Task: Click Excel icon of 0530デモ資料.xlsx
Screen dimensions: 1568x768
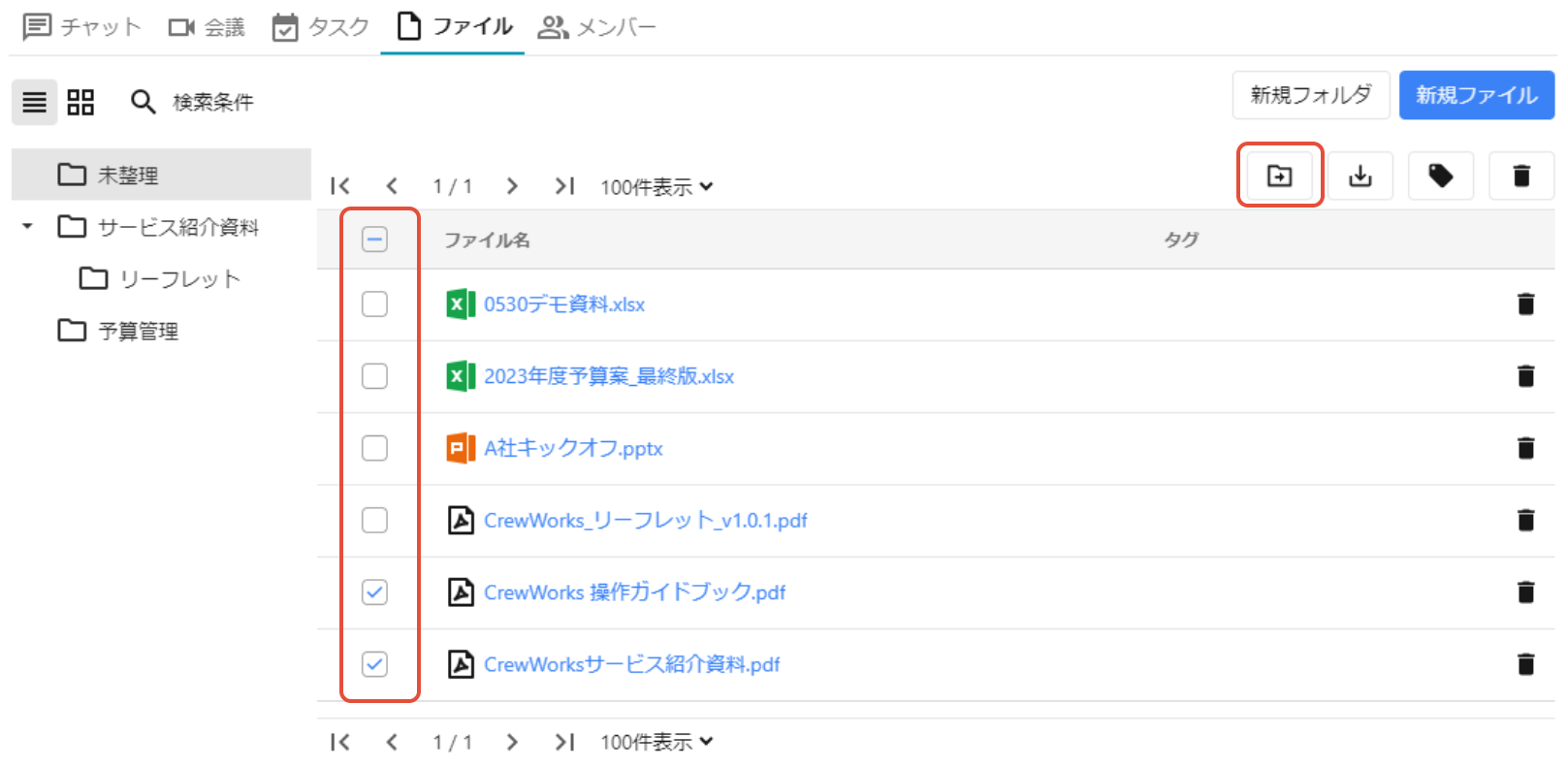Action: coord(461,304)
